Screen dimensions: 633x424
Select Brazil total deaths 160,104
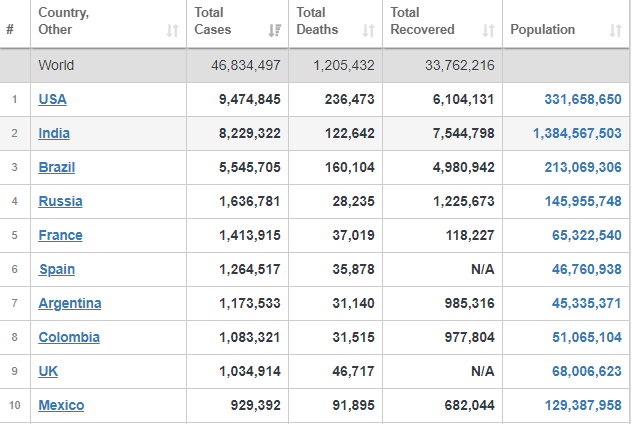[350, 167]
